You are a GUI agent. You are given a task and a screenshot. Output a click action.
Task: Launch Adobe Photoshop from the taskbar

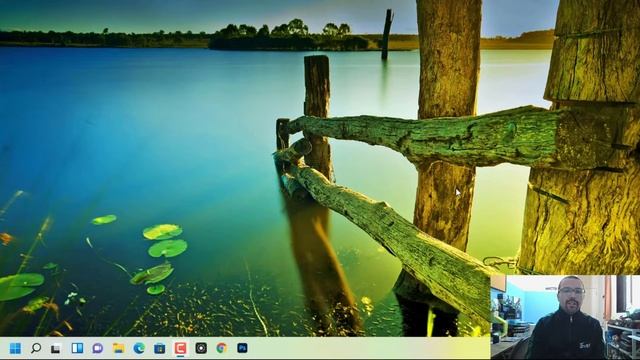point(242,348)
